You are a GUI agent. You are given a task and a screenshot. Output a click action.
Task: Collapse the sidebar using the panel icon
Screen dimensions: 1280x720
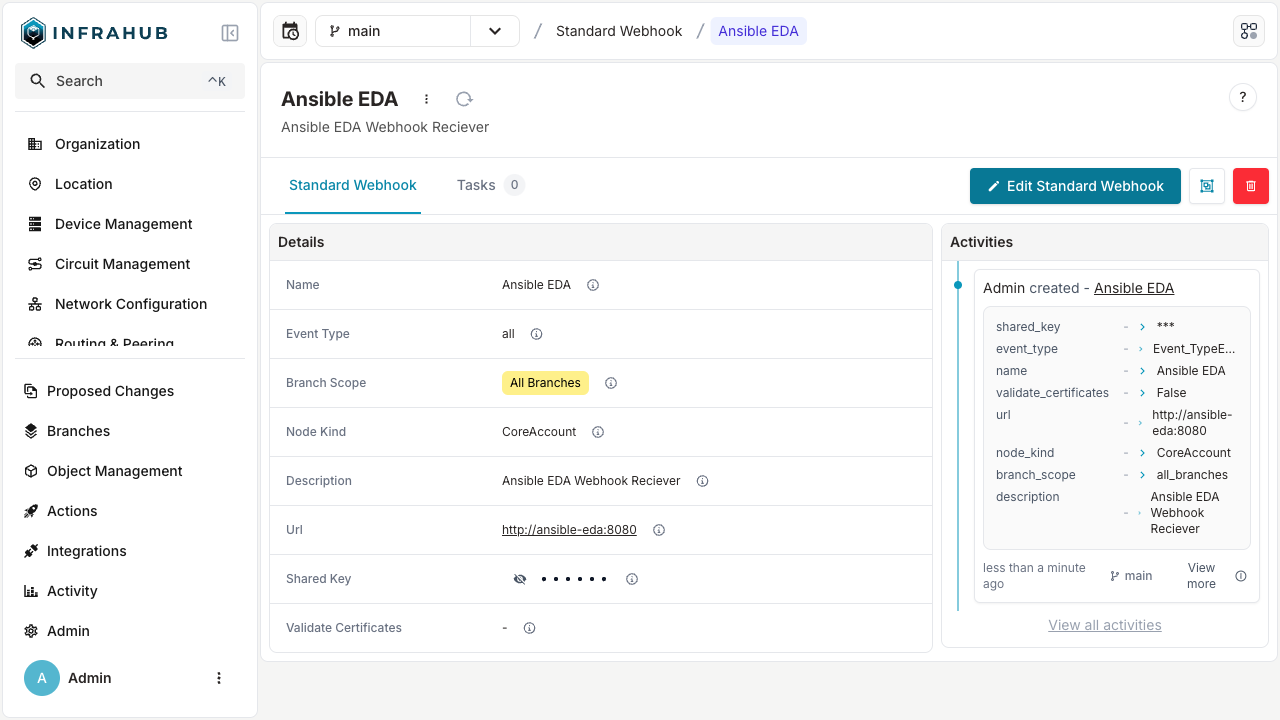(230, 32)
